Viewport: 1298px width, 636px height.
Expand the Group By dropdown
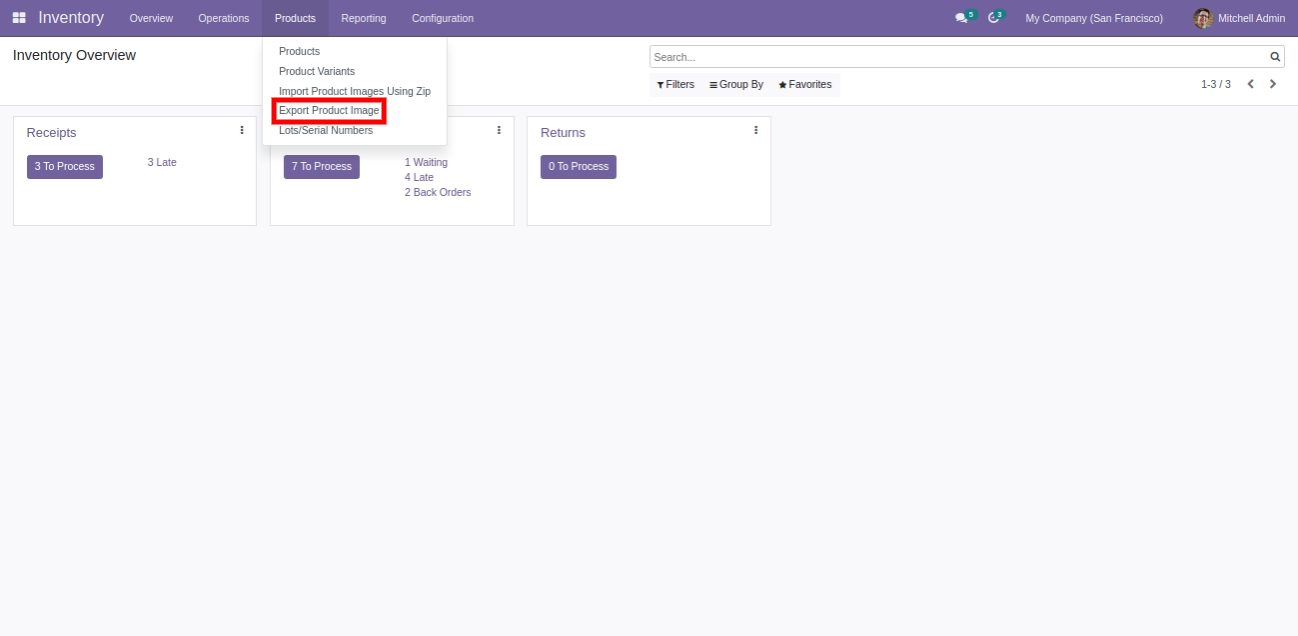(736, 85)
